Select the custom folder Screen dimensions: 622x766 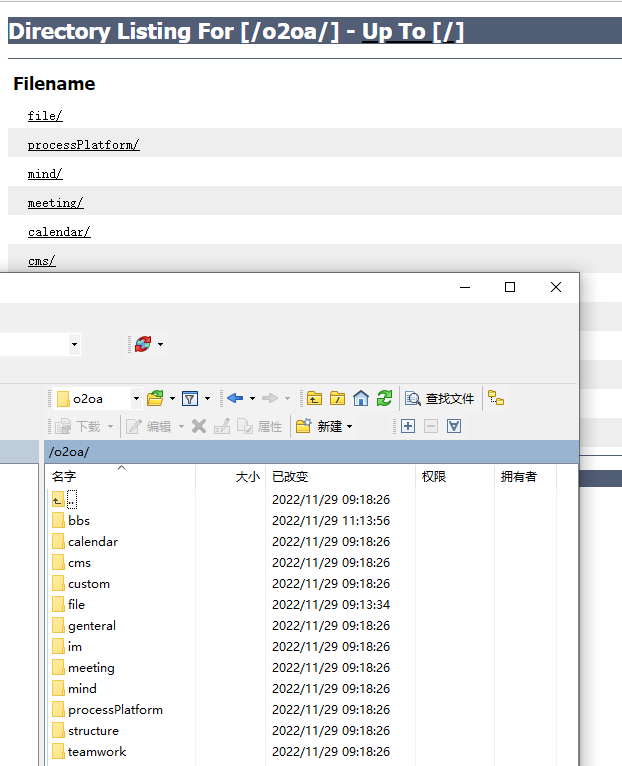81,583
